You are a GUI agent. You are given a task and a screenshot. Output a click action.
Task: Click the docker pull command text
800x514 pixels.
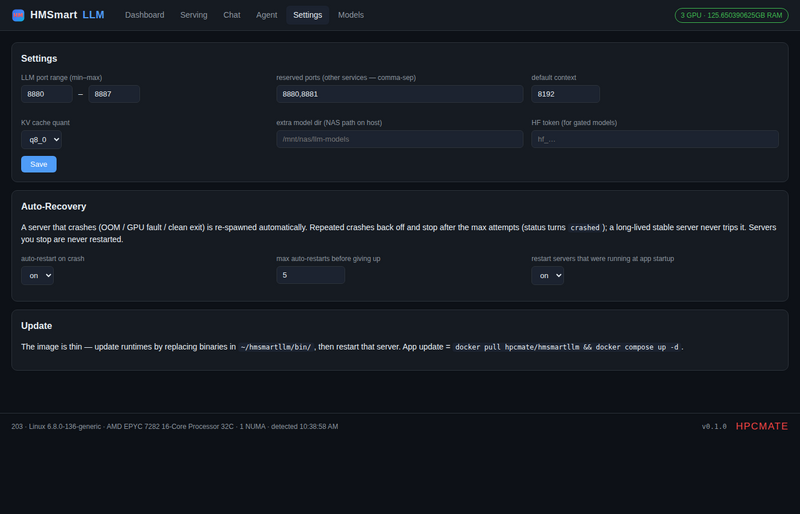[567, 347]
